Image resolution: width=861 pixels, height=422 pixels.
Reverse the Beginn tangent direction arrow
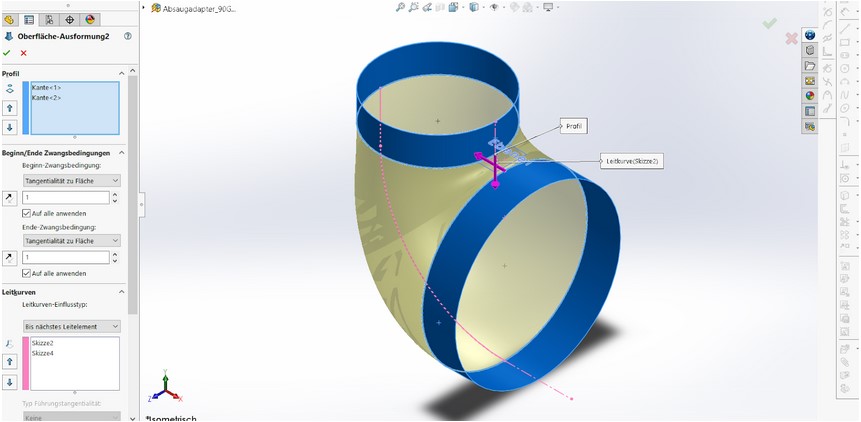tap(10, 198)
